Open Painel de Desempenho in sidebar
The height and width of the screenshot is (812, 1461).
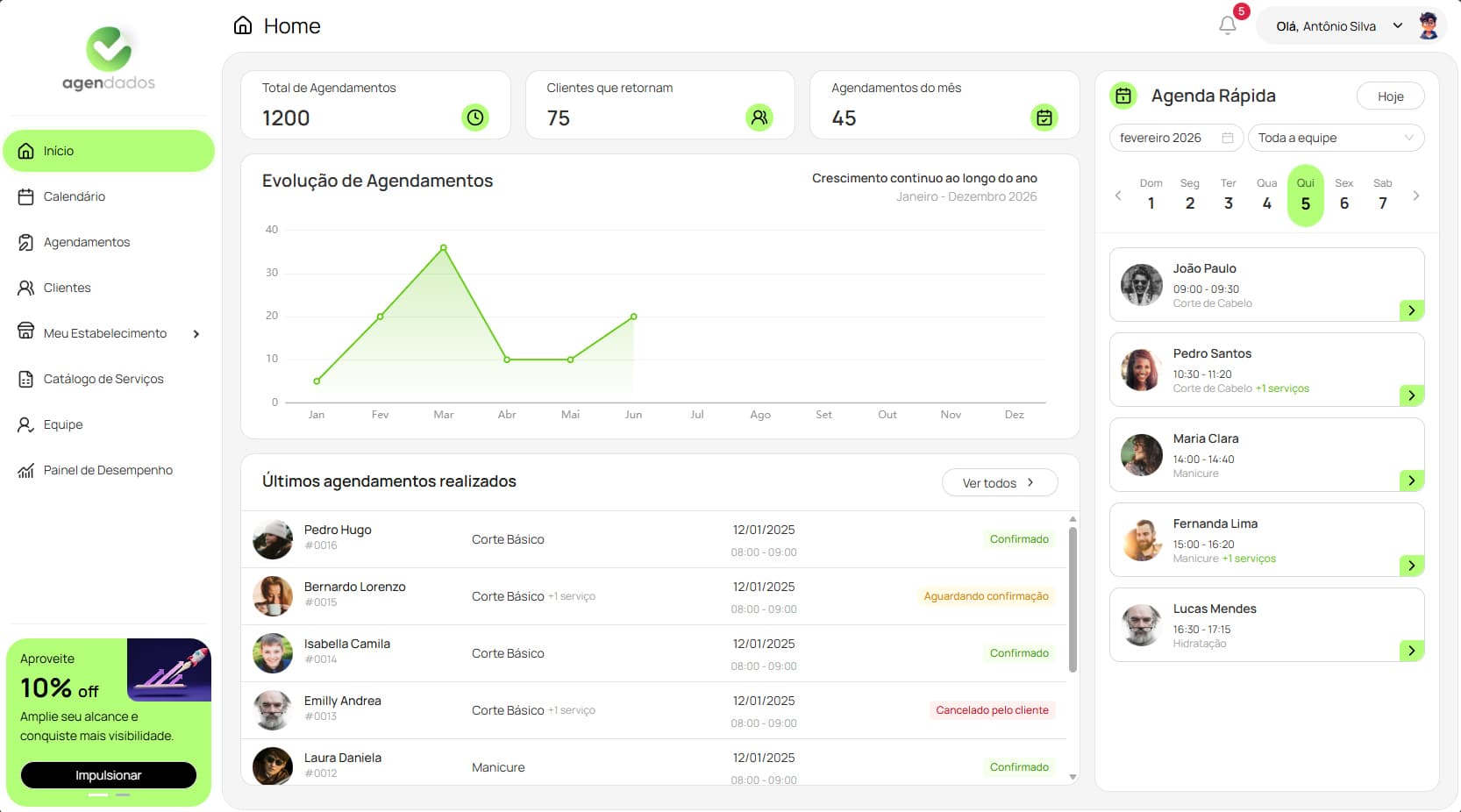[x=108, y=470]
